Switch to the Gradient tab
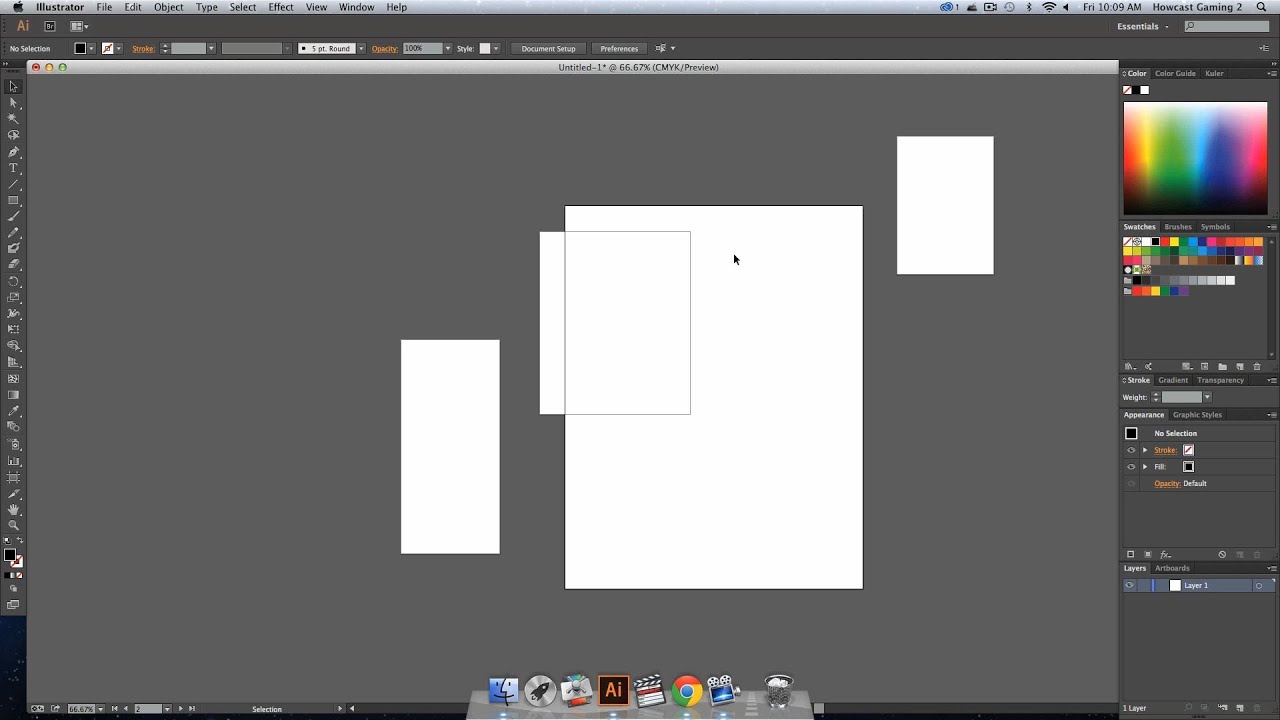 point(1173,380)
